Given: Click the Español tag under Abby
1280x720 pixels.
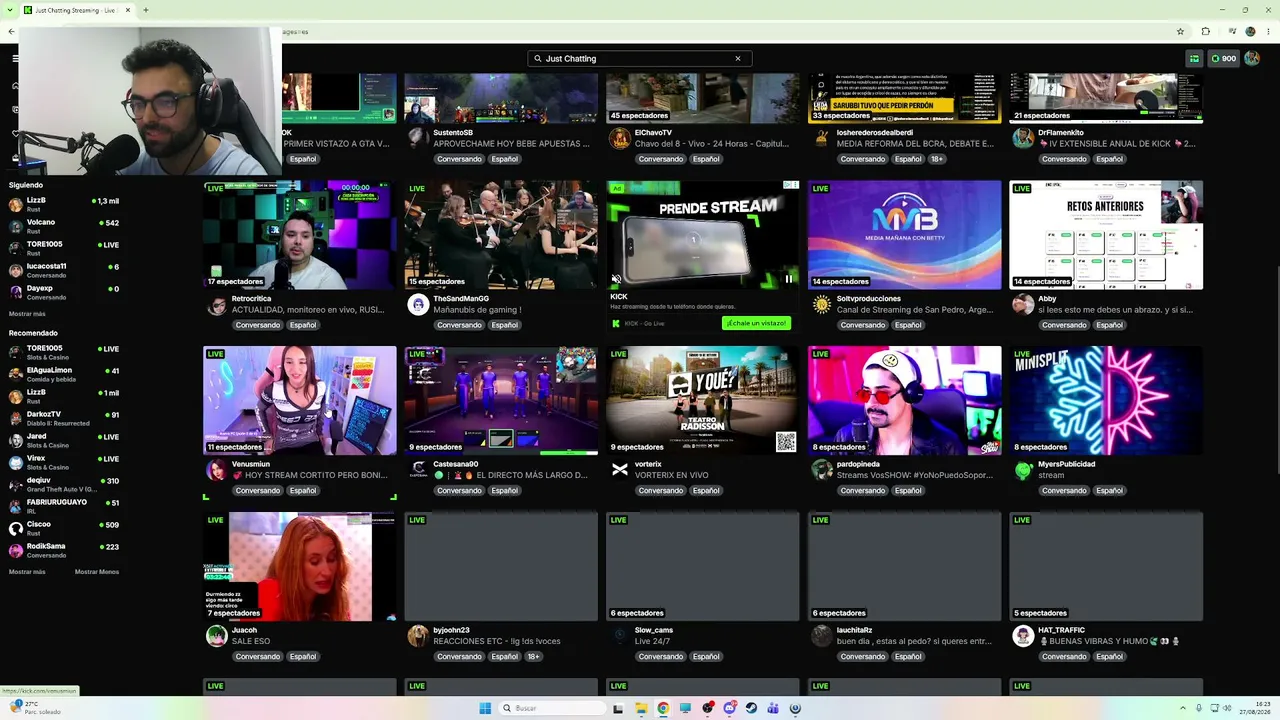Looking at the screenshot, I should (1109, 325).
